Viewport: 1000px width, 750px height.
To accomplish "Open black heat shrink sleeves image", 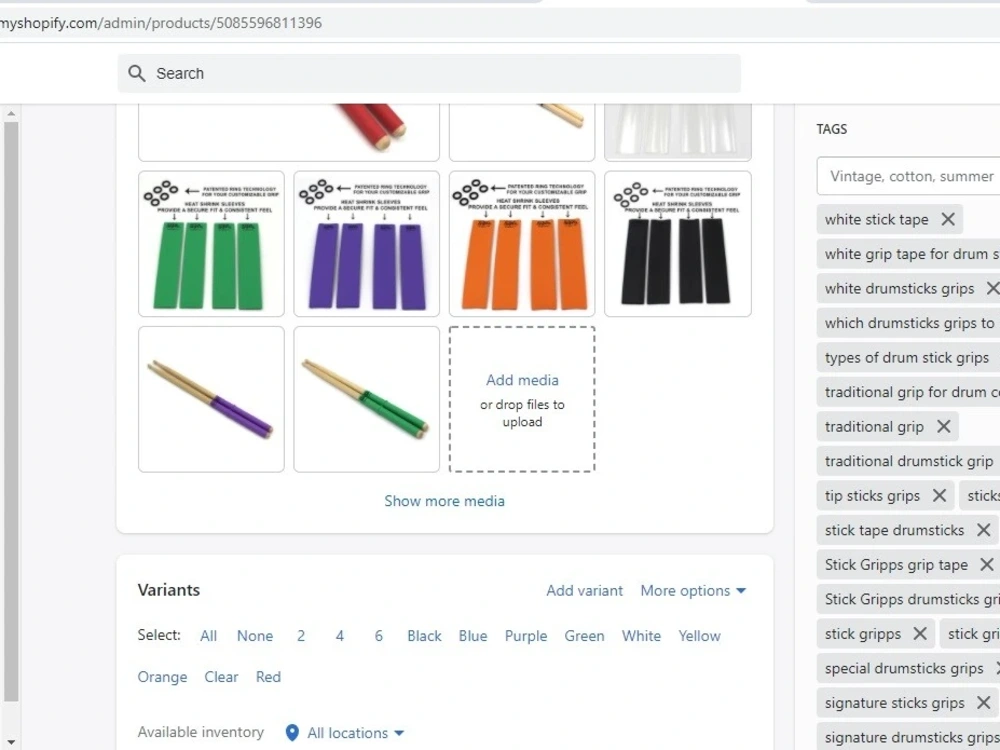I will click(678, 244).
